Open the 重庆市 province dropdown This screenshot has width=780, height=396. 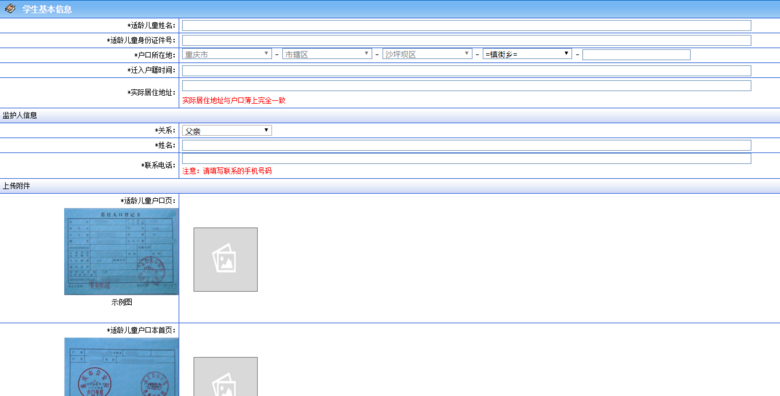pyautogui.click(x=227, y=54)
